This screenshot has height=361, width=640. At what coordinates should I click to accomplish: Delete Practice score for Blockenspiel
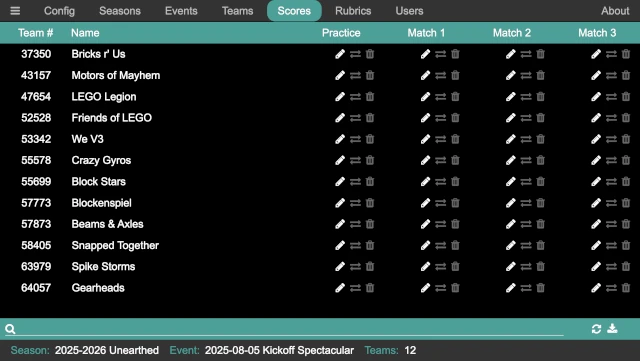(x=370, y=203)
